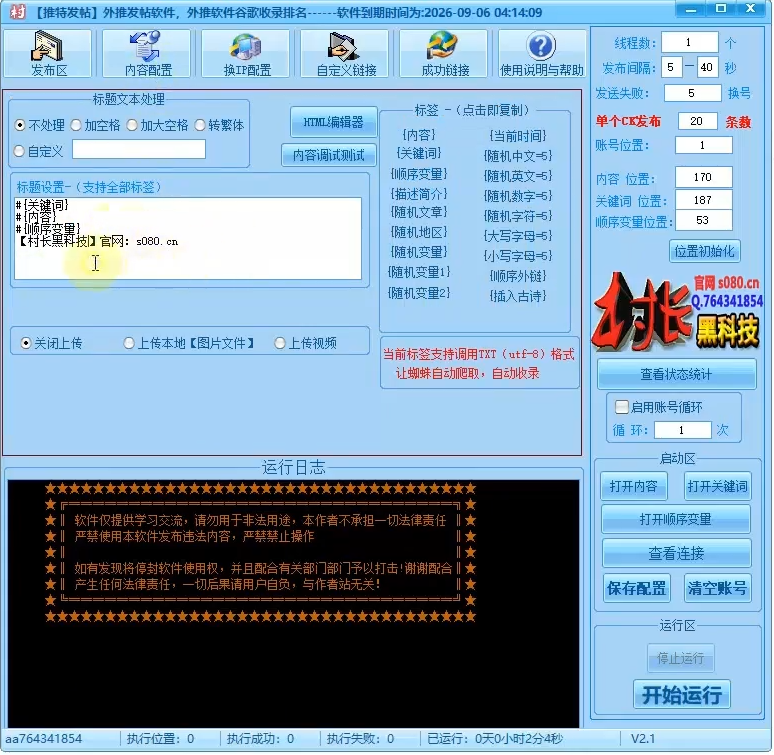Click the 查看连接 button

pos(676,553)
